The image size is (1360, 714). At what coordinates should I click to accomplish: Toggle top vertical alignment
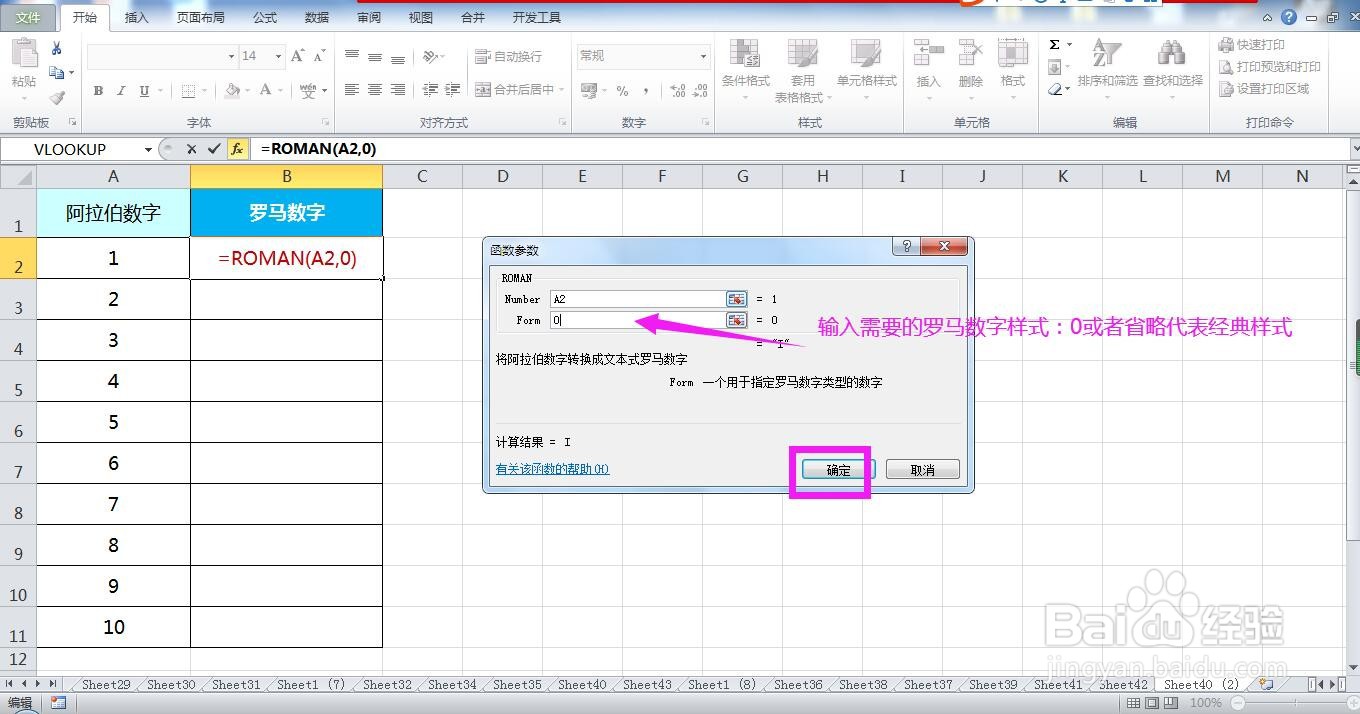point(352,56)
